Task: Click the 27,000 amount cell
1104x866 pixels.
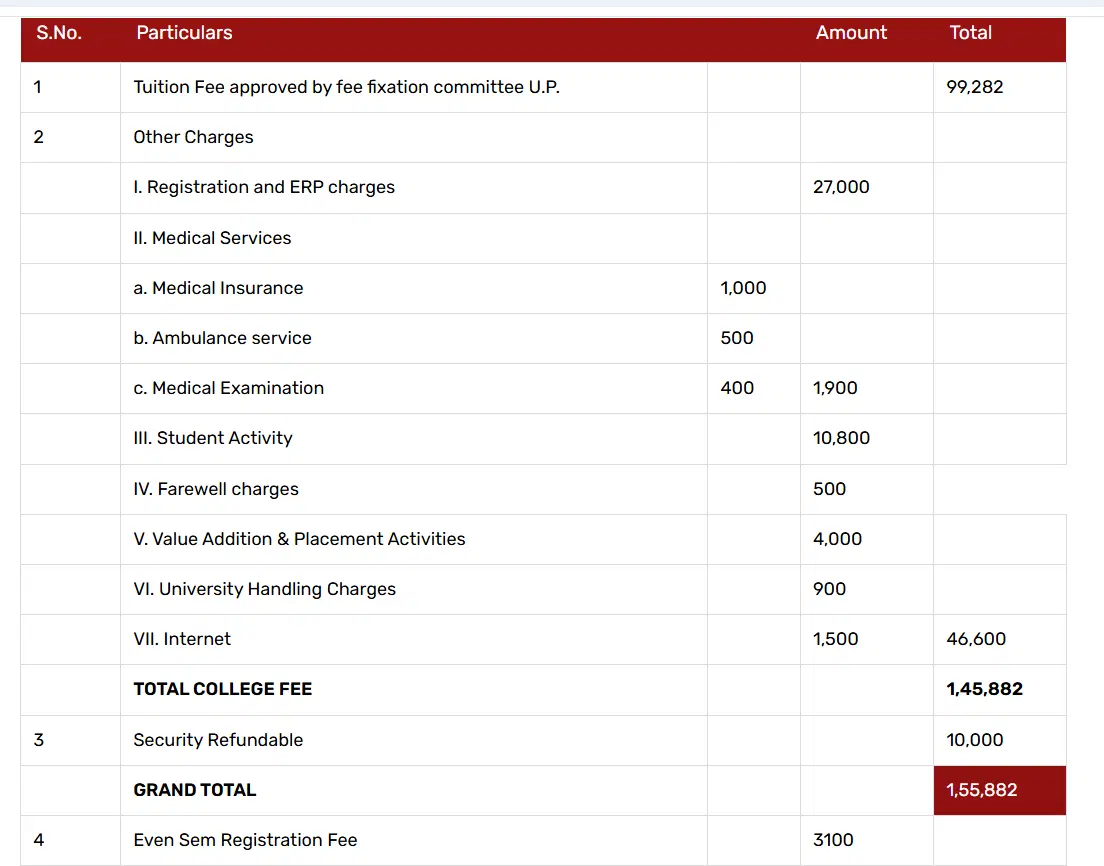Action: click(841, 187)
